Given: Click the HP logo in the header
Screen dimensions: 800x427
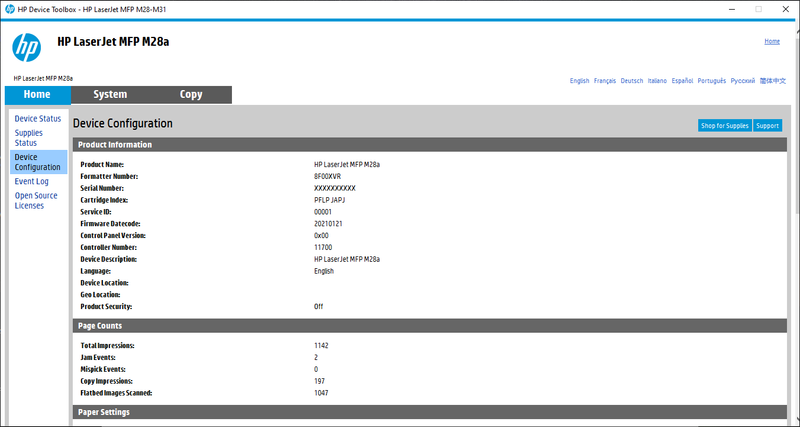Looking at the screenshot, I should pos(27,47).
